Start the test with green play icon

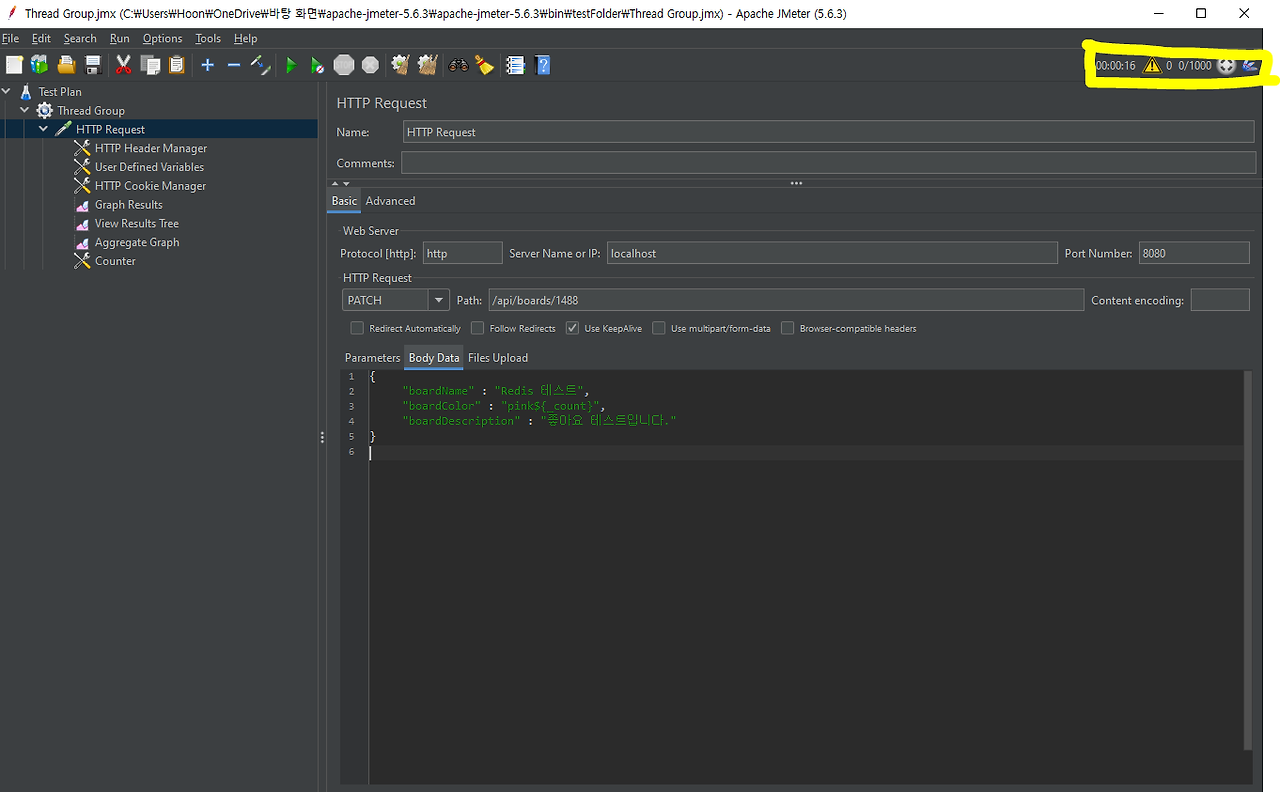[291, 65]
